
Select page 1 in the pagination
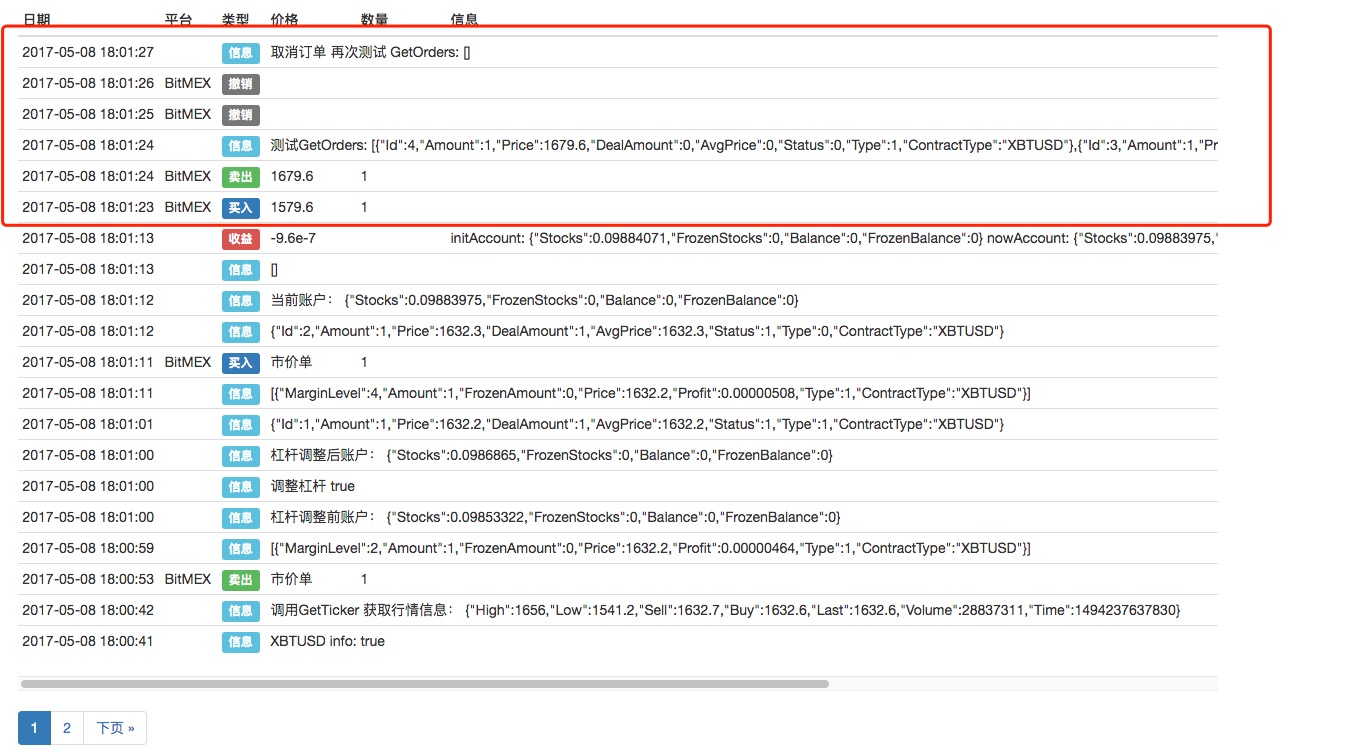[x=34, y=728]
